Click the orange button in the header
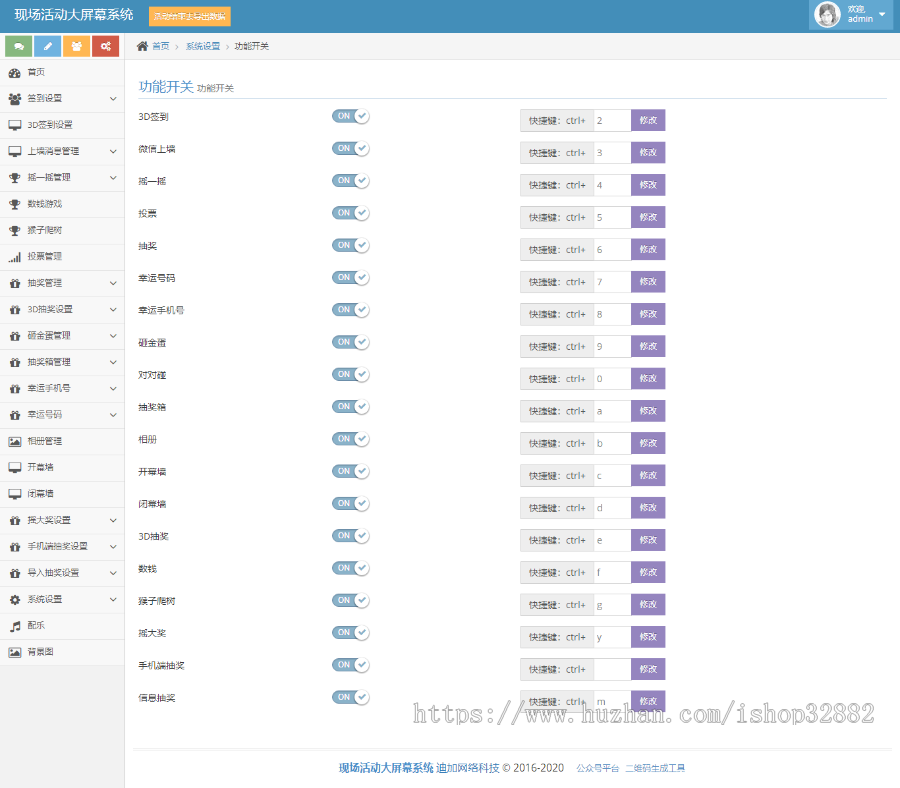900x788 pixels. click(189, 16)
